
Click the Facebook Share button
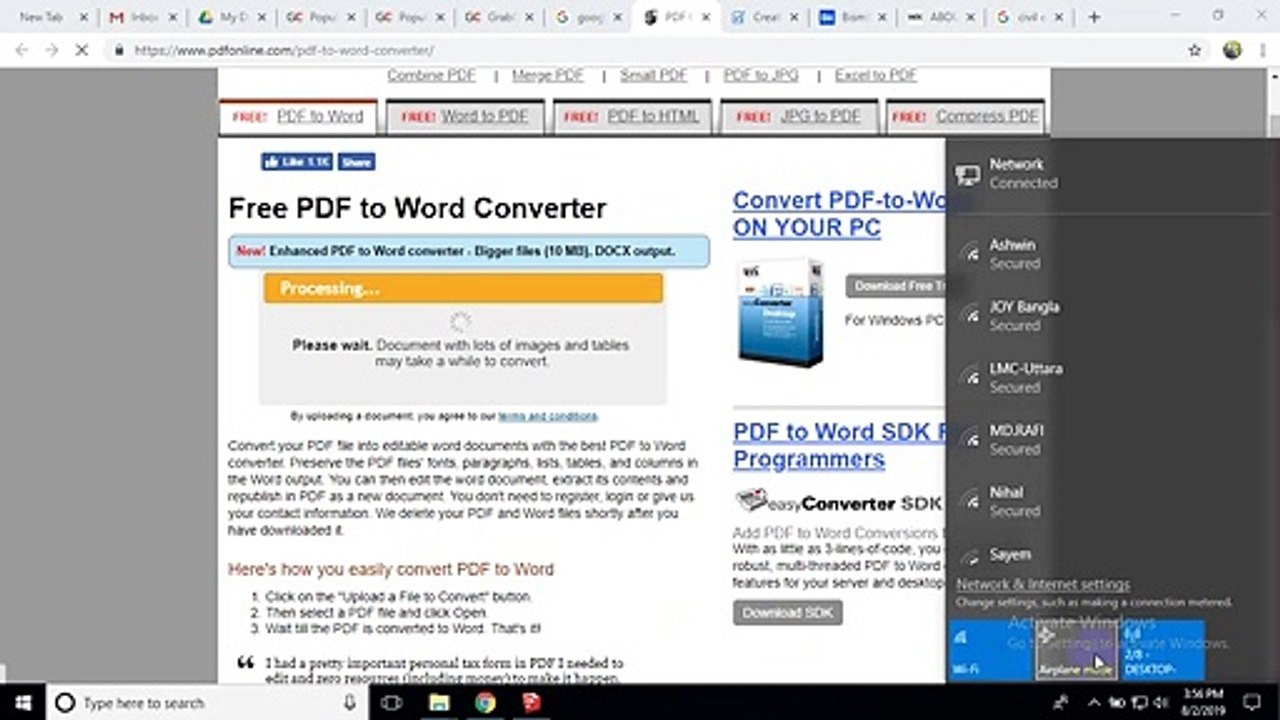356,161
